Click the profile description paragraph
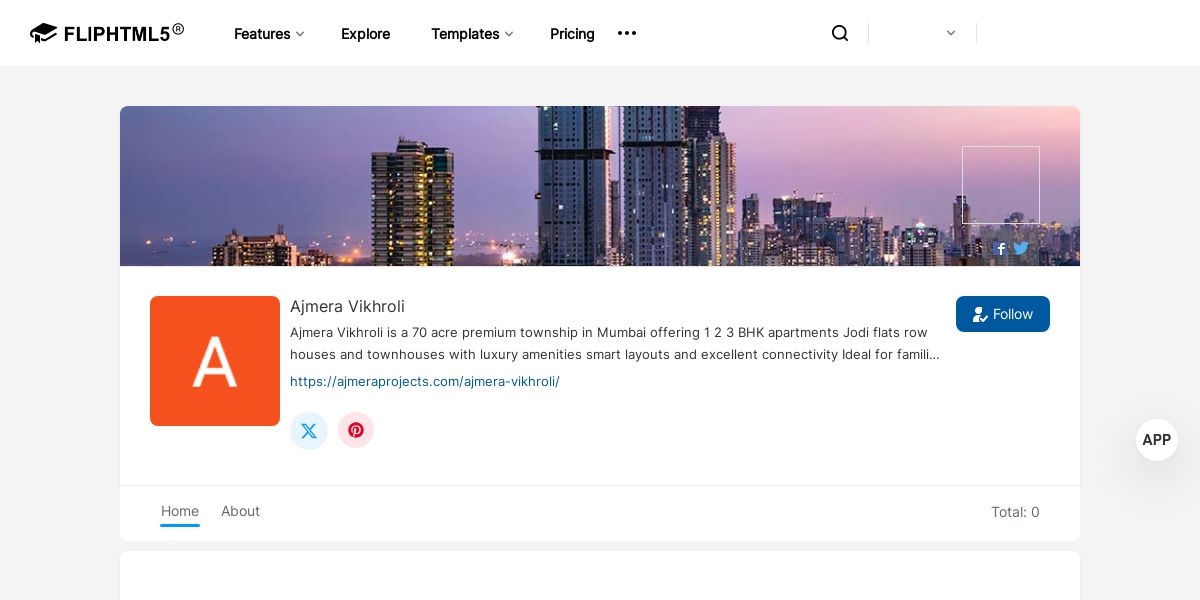This screenshot has height=600, width=1200. [615, 343]
